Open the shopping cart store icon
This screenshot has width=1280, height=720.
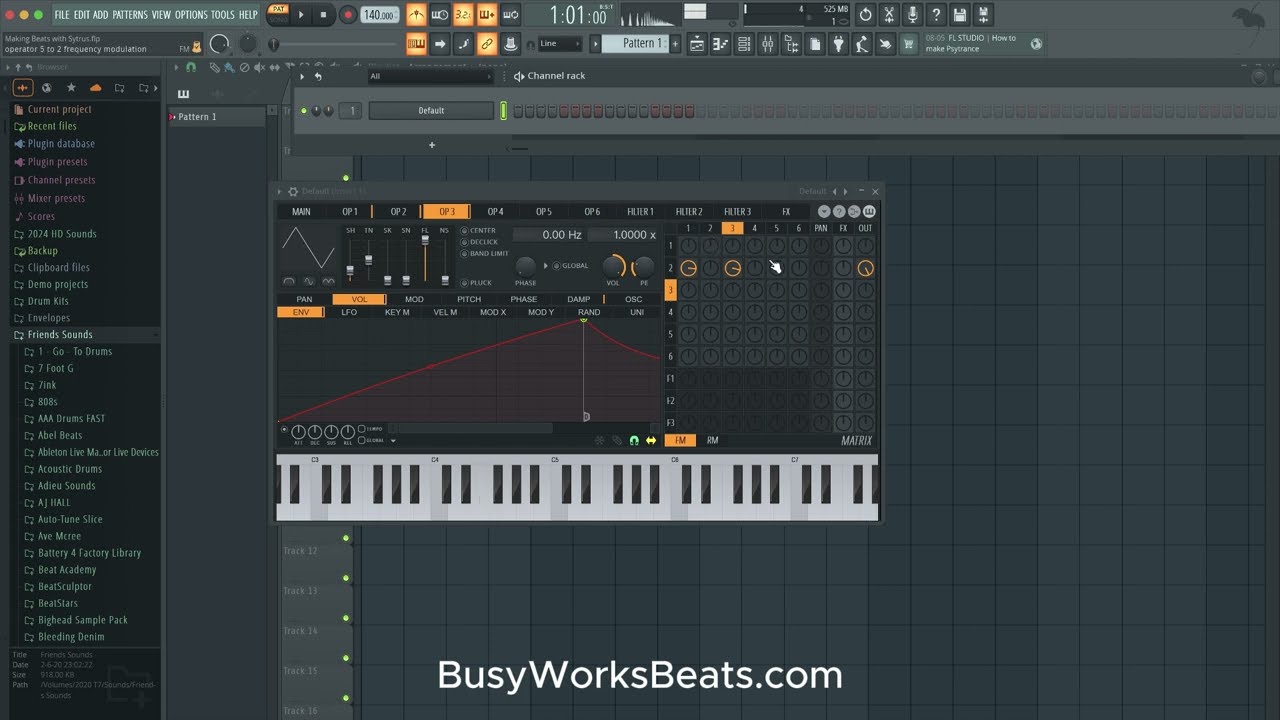[908, 44]
